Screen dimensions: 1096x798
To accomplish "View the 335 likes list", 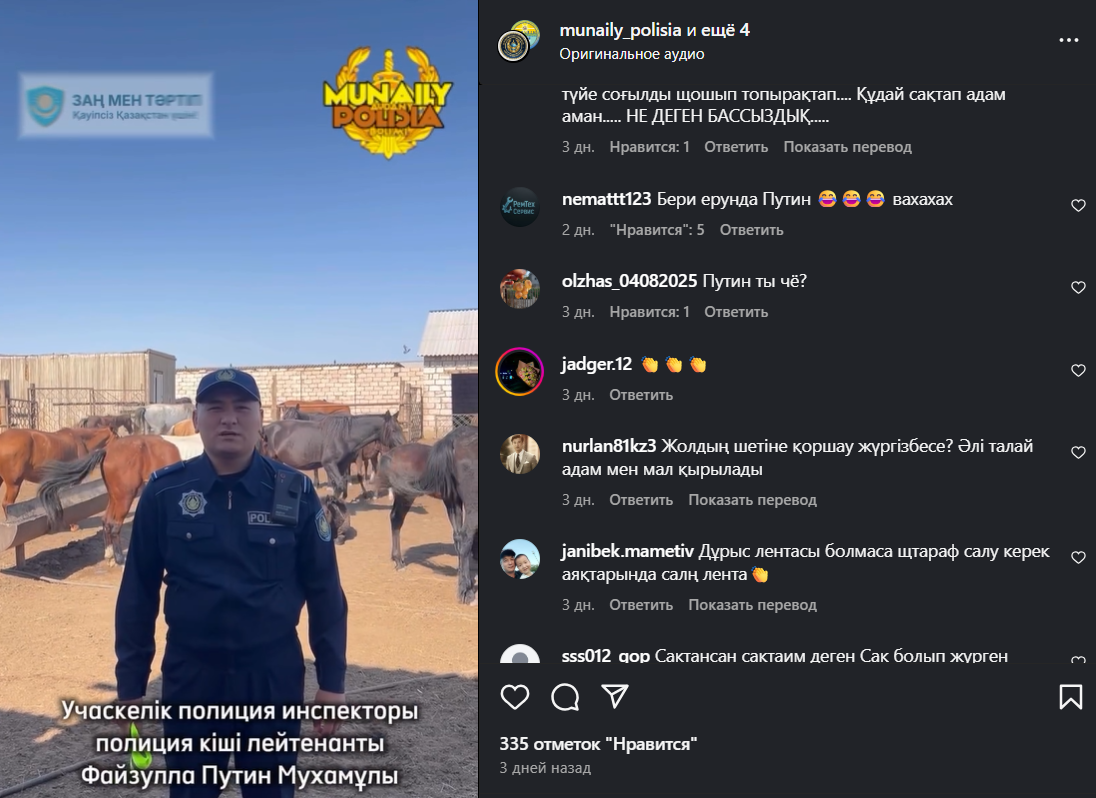I will 598,744.
